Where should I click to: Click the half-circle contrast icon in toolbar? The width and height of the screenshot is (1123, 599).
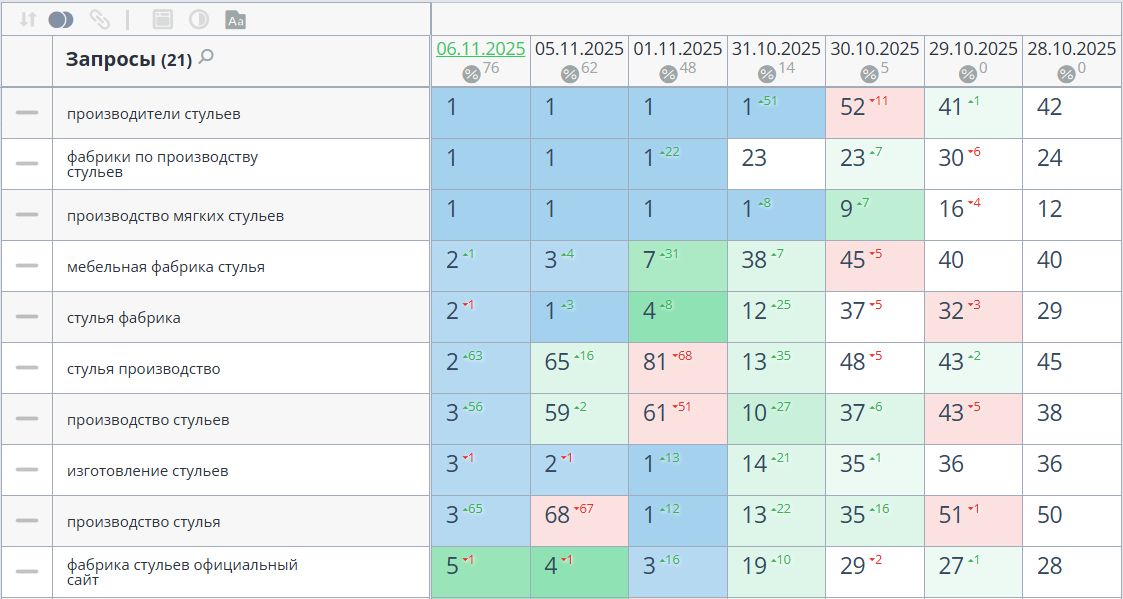[199, 19]
